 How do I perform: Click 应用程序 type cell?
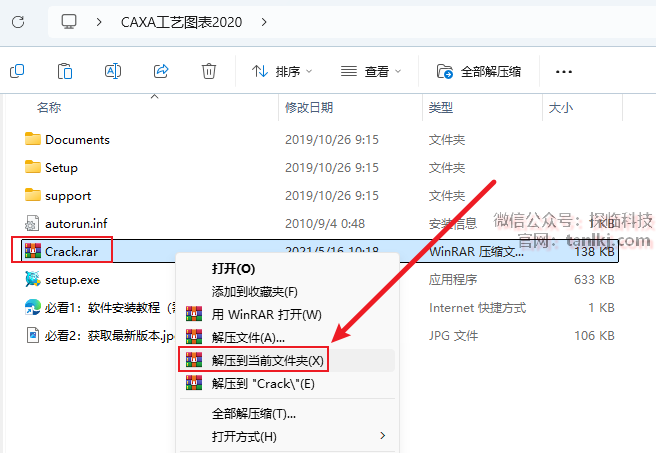(453, 279)
